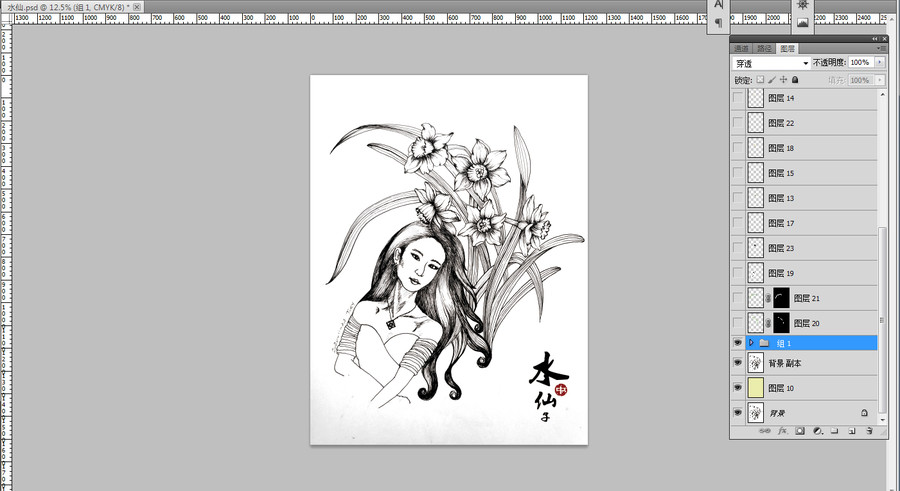The height and width of the screenshot is (491, 900).
Task: Click lock icon on 背景 layer
Action: click(864, 412)
